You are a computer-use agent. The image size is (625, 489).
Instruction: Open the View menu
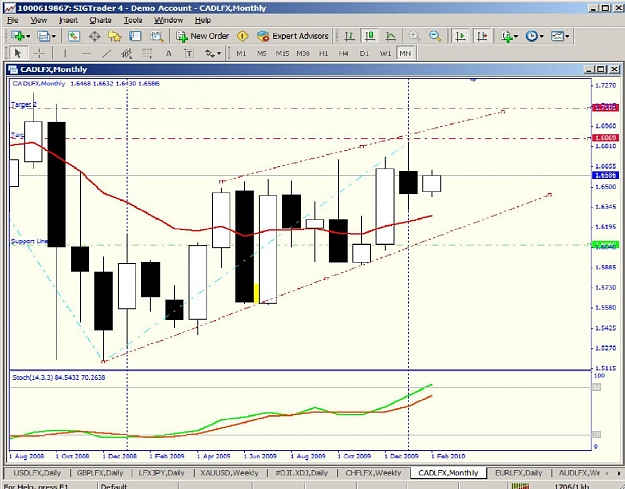[39, 20]
